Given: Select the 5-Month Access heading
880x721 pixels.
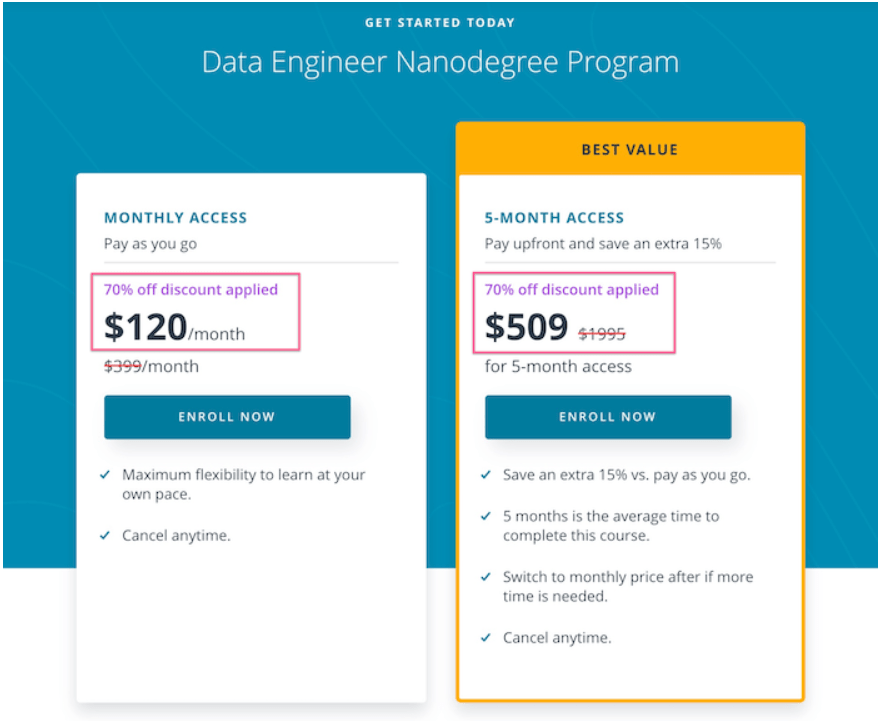Looking at the screenshot, I should 554,218.
